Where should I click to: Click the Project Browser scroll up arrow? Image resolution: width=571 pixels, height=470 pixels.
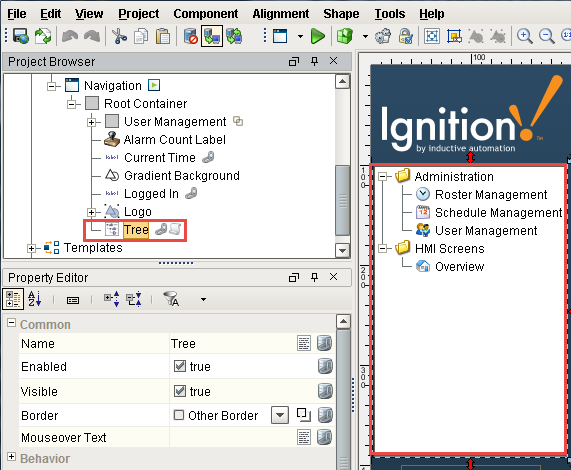pyautogui.click(x=342, y=82)
